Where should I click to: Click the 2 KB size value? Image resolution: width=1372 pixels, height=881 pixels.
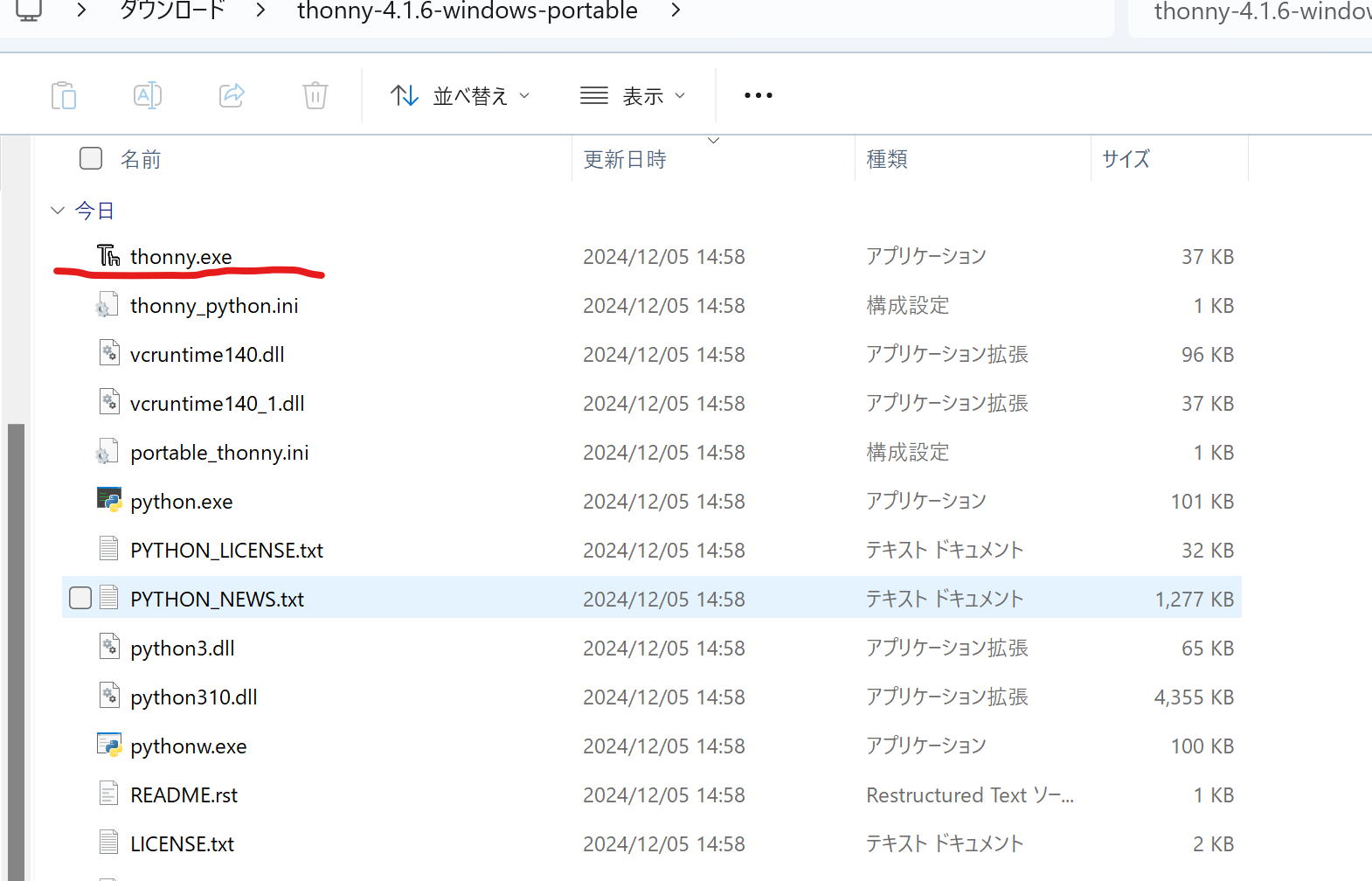point(1214,843)
